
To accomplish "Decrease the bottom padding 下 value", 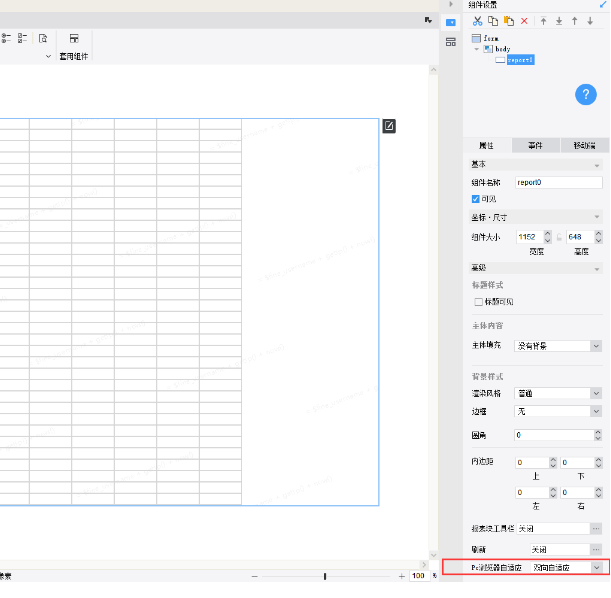I will [x=599, y=466].
